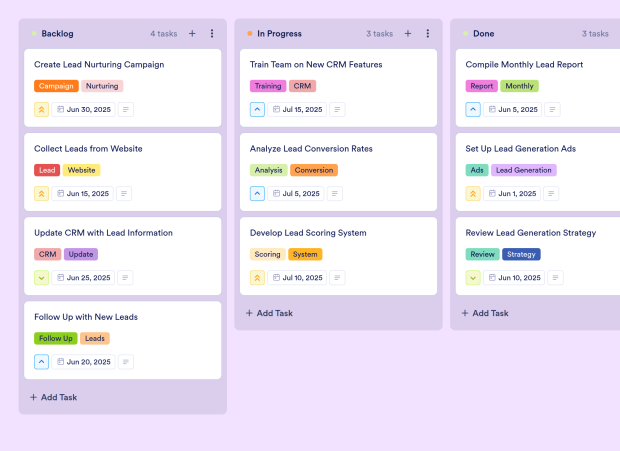Click priority icon on Train Team card

pyautogui.click(x=257, y=109)
